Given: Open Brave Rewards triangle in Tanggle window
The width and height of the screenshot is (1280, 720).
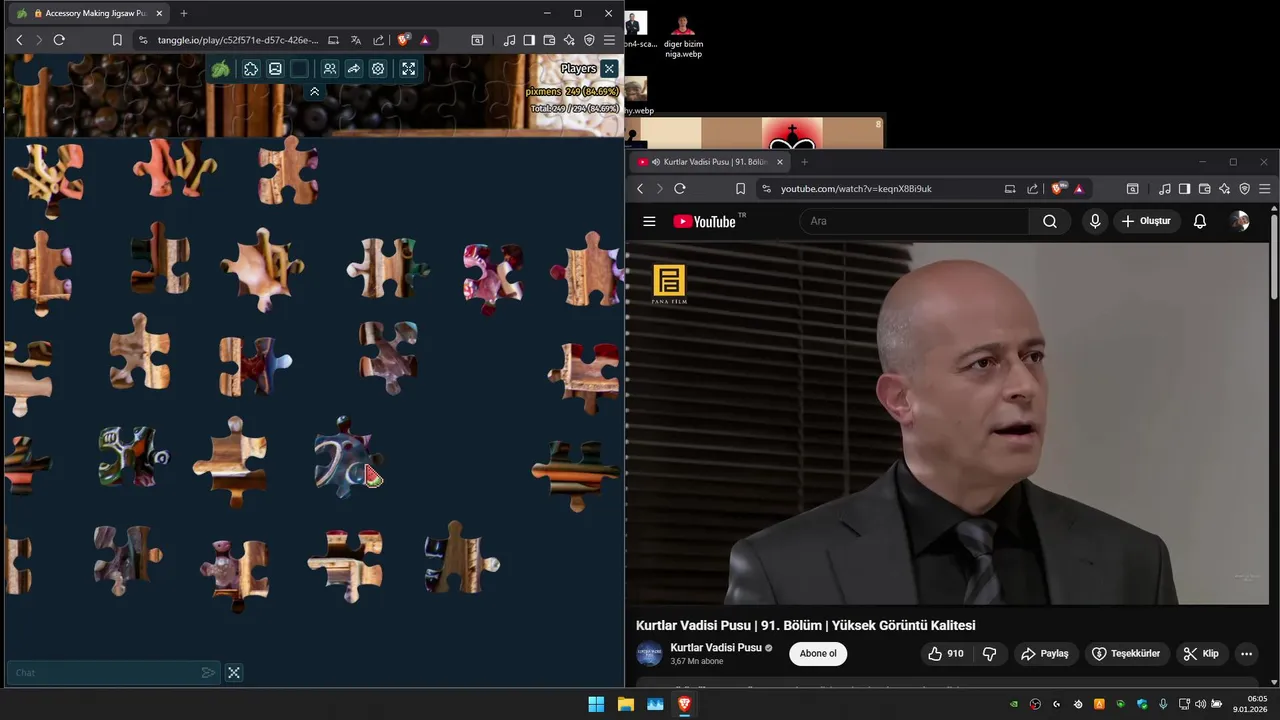Looking at the screenshot, I should [425, 40].
